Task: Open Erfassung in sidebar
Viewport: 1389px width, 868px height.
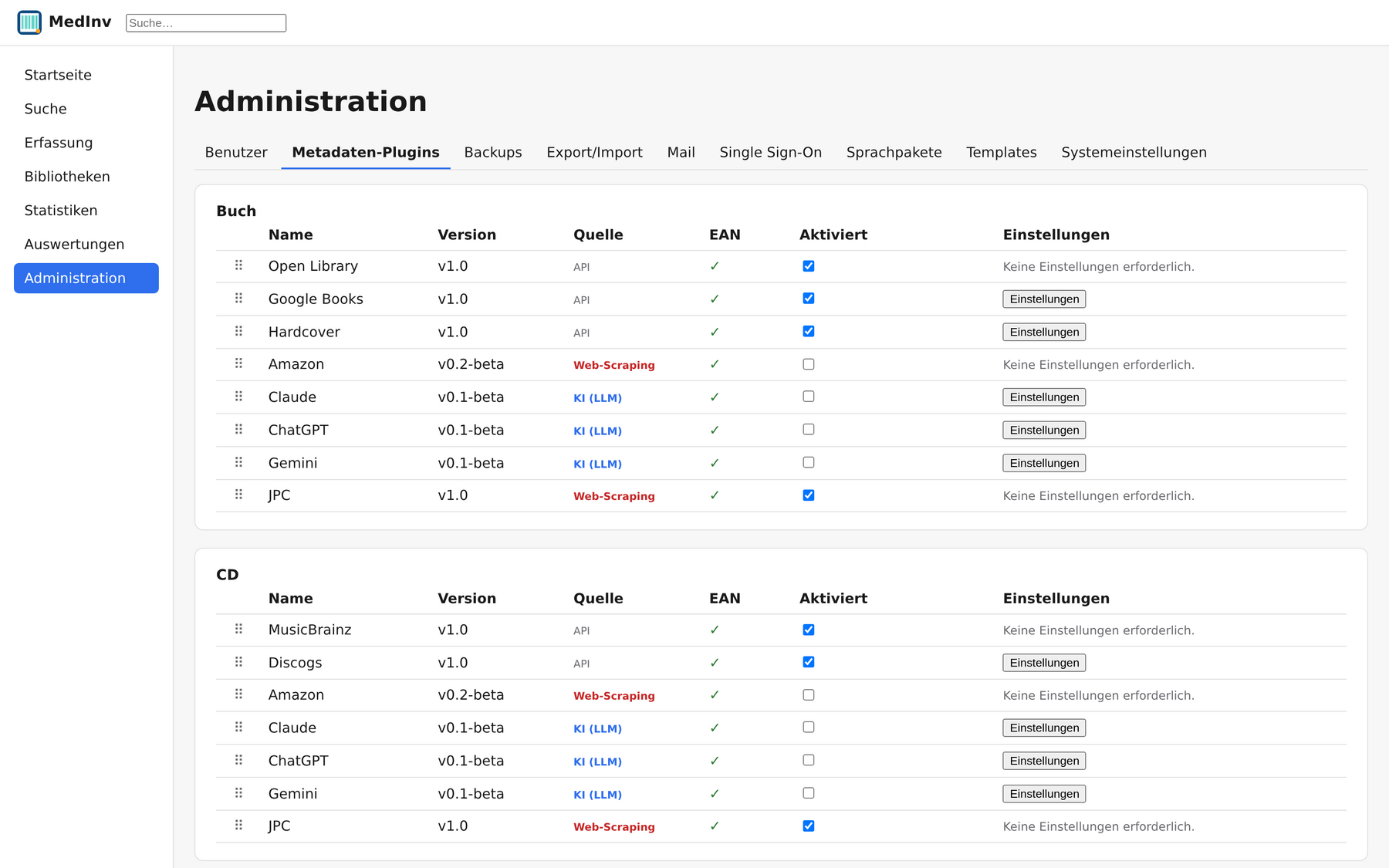Action: point(86,143)
